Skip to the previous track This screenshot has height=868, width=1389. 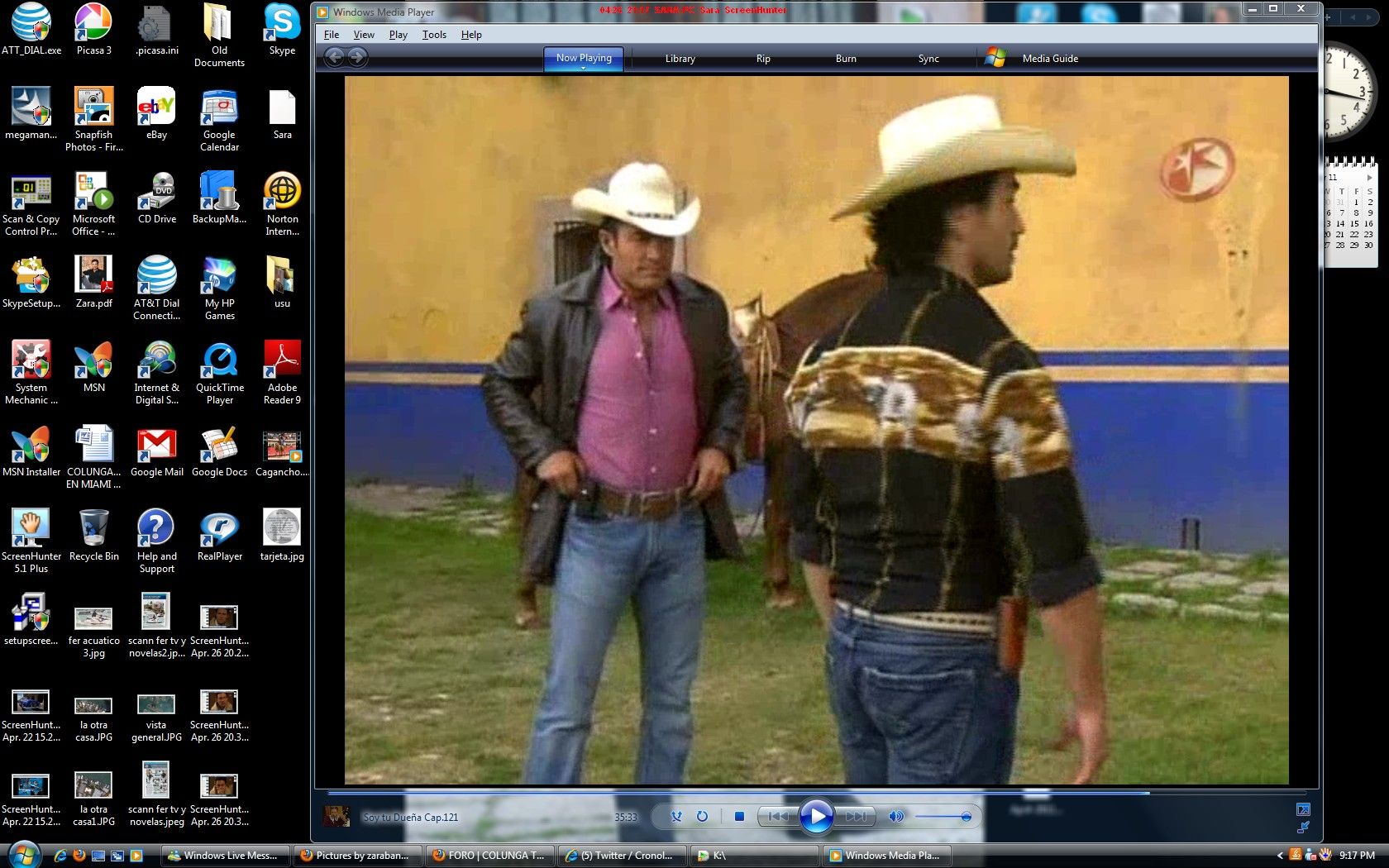pyautogui.click(x=777, y=817)
